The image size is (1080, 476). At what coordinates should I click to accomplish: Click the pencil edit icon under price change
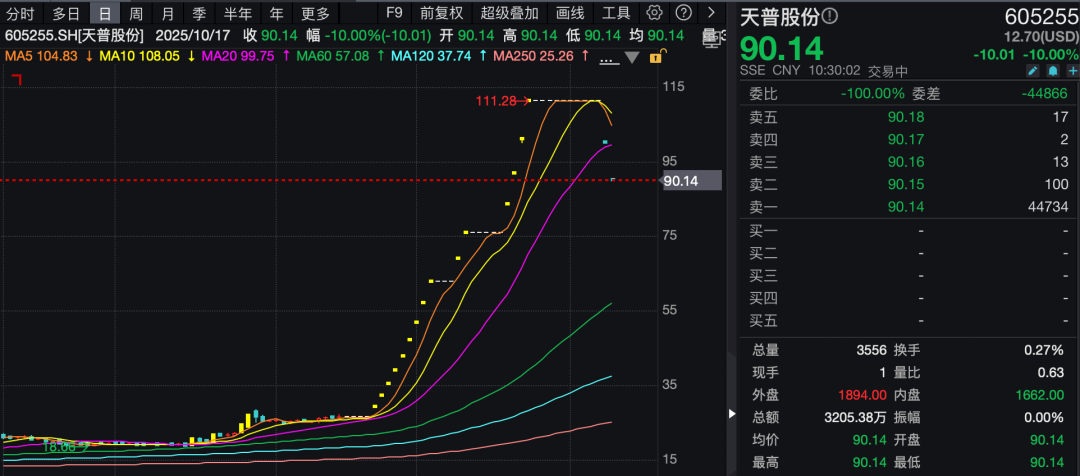[1033, 71]
